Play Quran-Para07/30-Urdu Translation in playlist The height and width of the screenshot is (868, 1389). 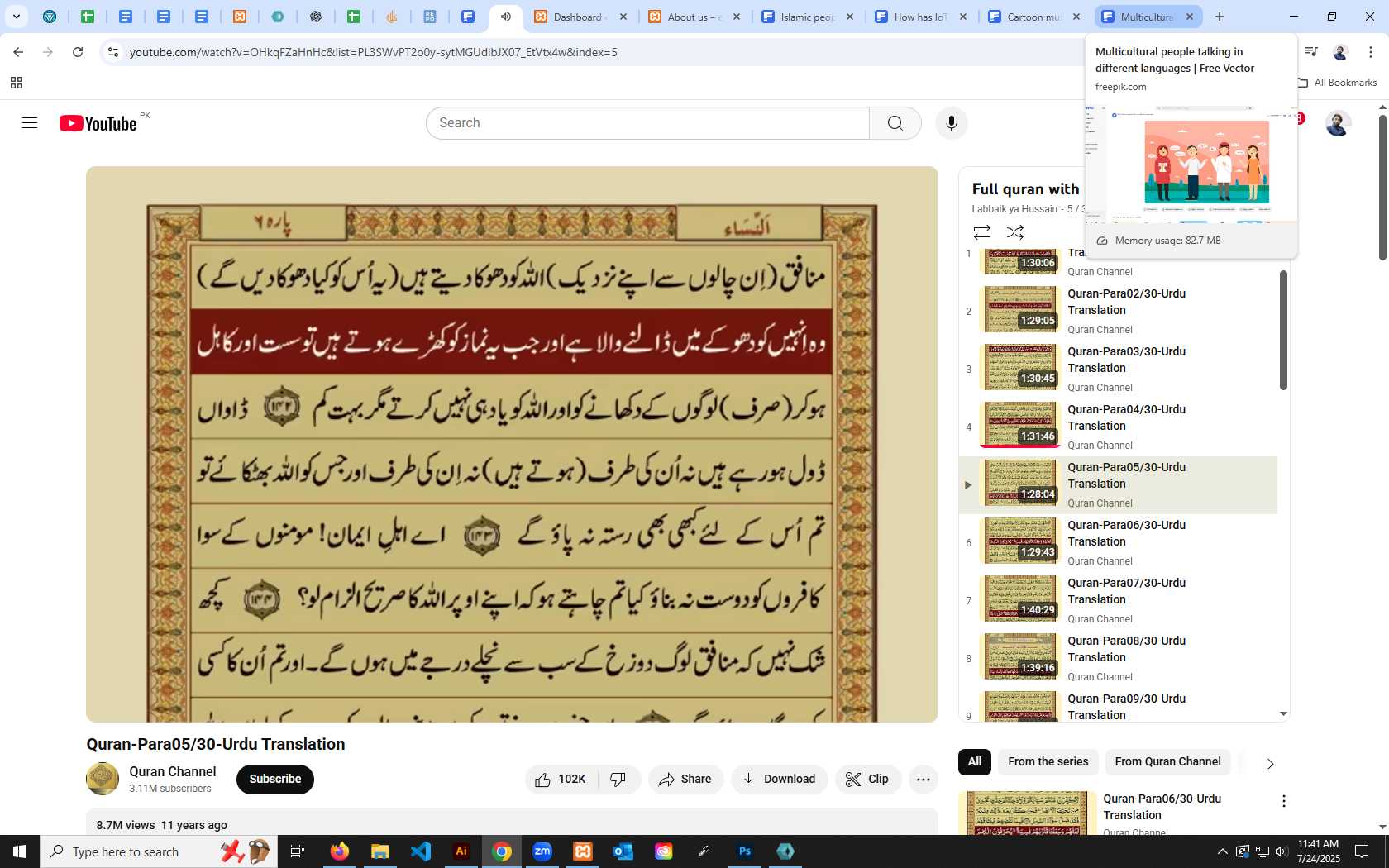[x=1118, y=601]
